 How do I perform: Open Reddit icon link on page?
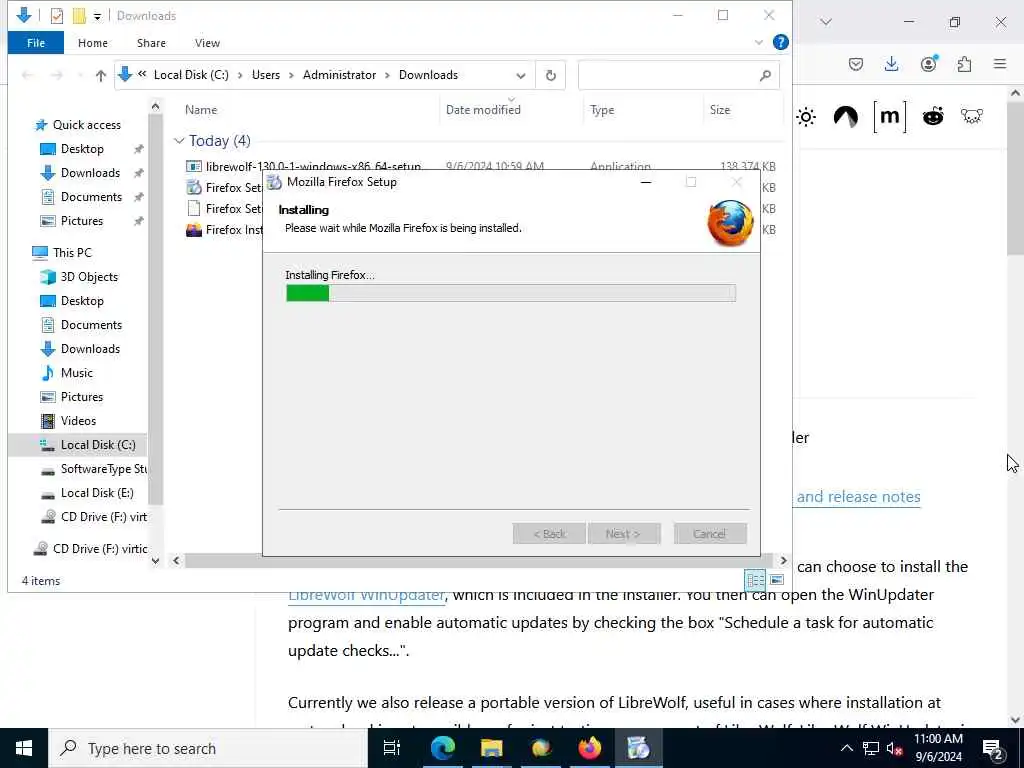coord(933,116)
